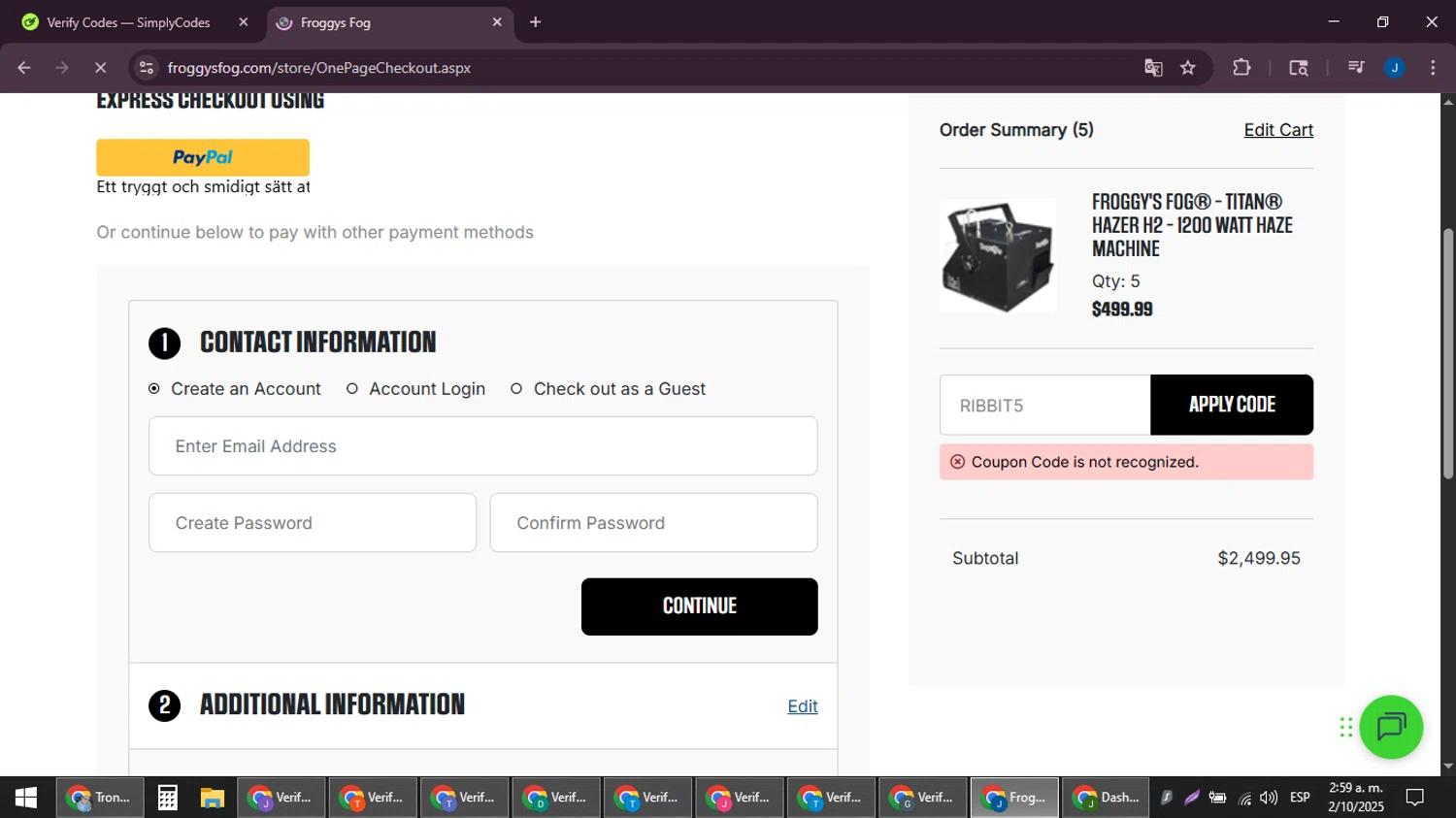This screenshot has height=818, width=1456.
Task: Click the $499.99 item price
Action: 1122,310
